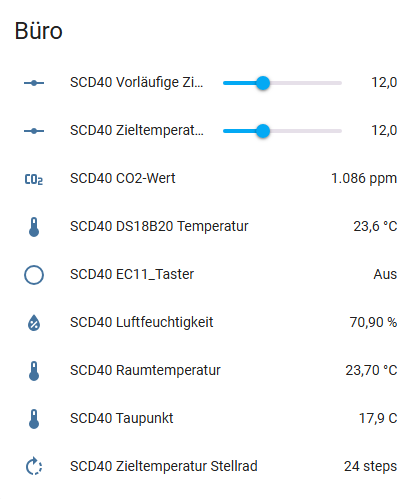
Task: Click the SCD40 Vorläufige Zi… slider handle
Action: click(263, 83)
